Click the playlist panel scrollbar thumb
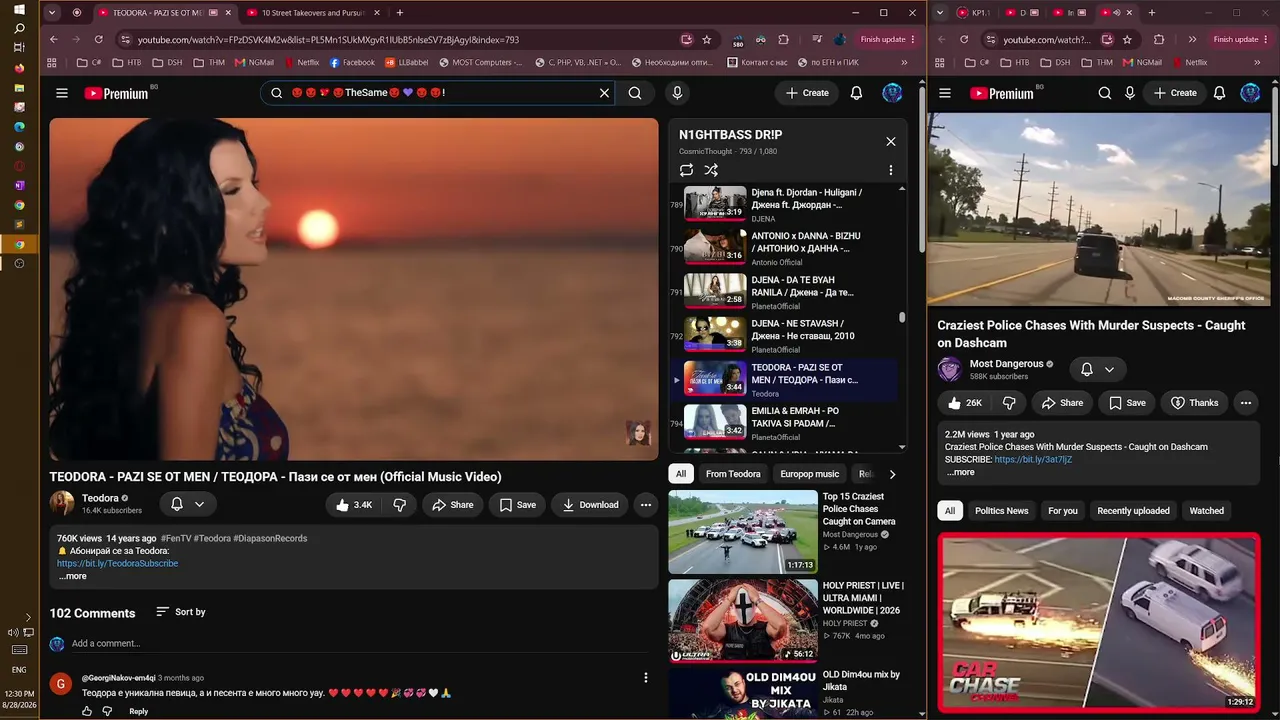Viewport: 1280px width, 720px height. [x=902, y=317]
